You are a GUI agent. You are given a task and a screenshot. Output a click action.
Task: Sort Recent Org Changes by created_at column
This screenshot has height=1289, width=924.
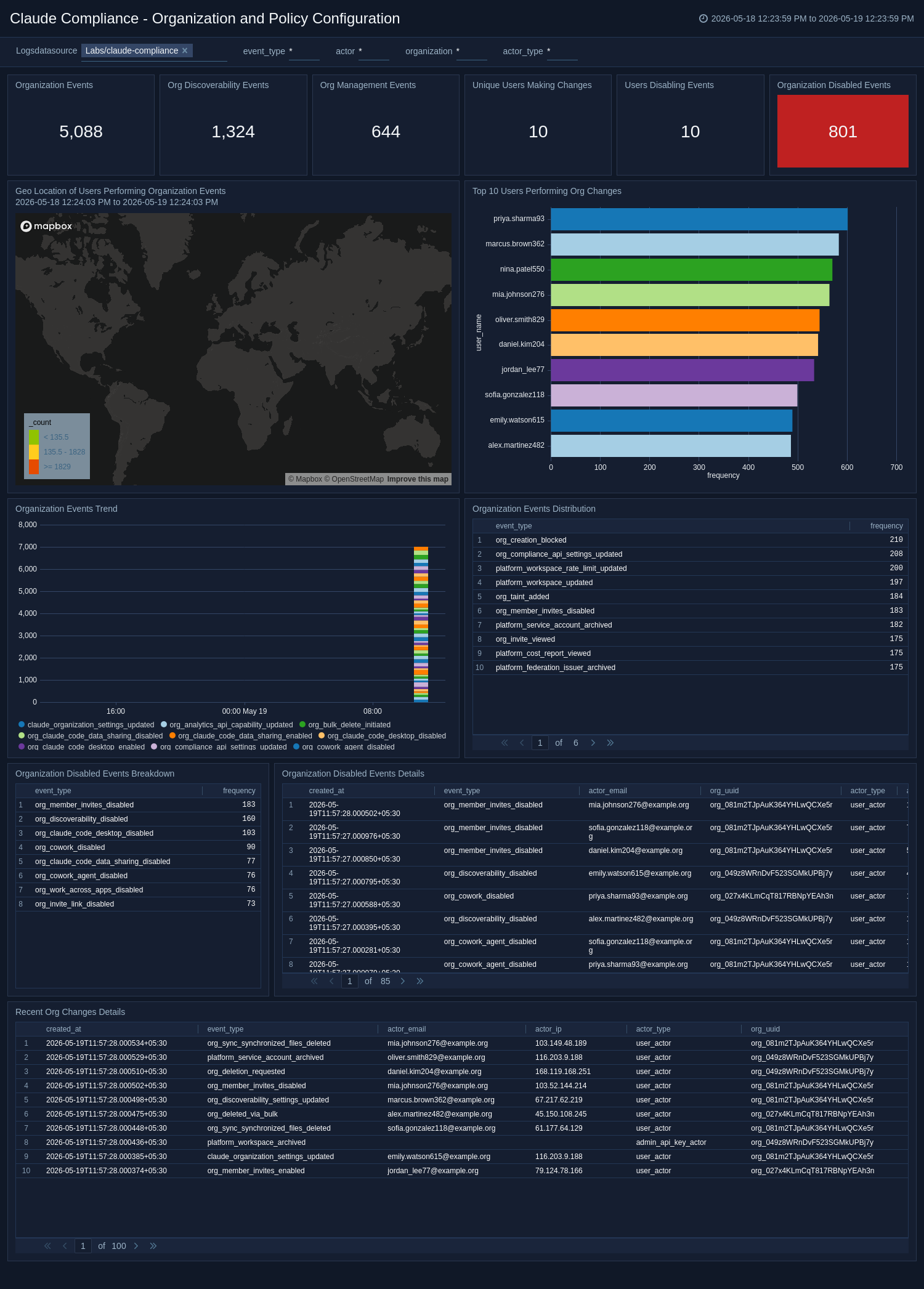[x=63, y=1029]
